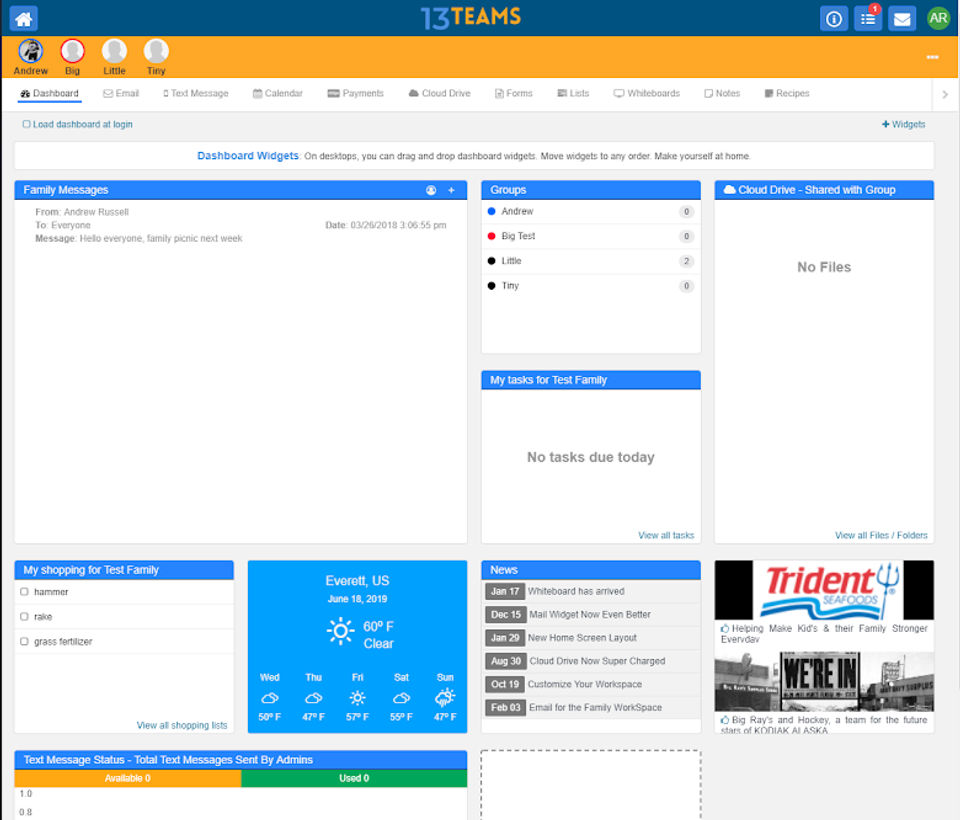
Task: Open the home icon in header
Action: tap(23, 18)
